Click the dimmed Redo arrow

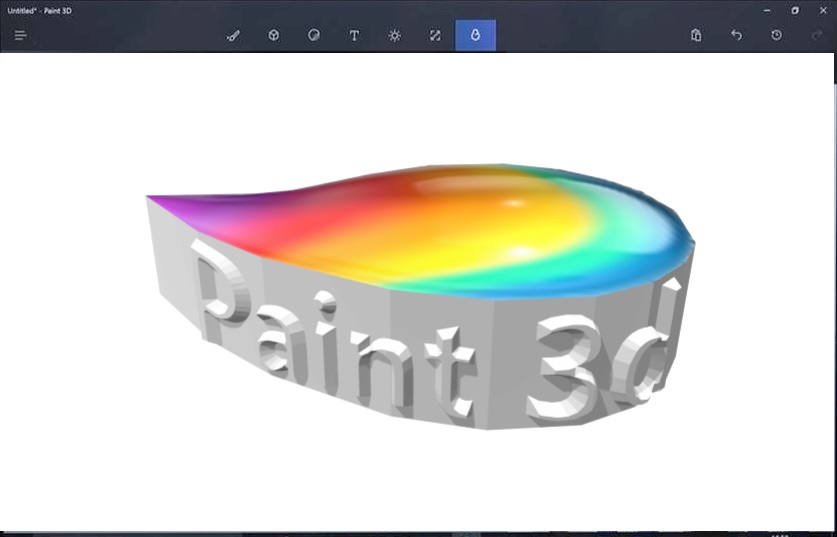[x=816, y=35]
